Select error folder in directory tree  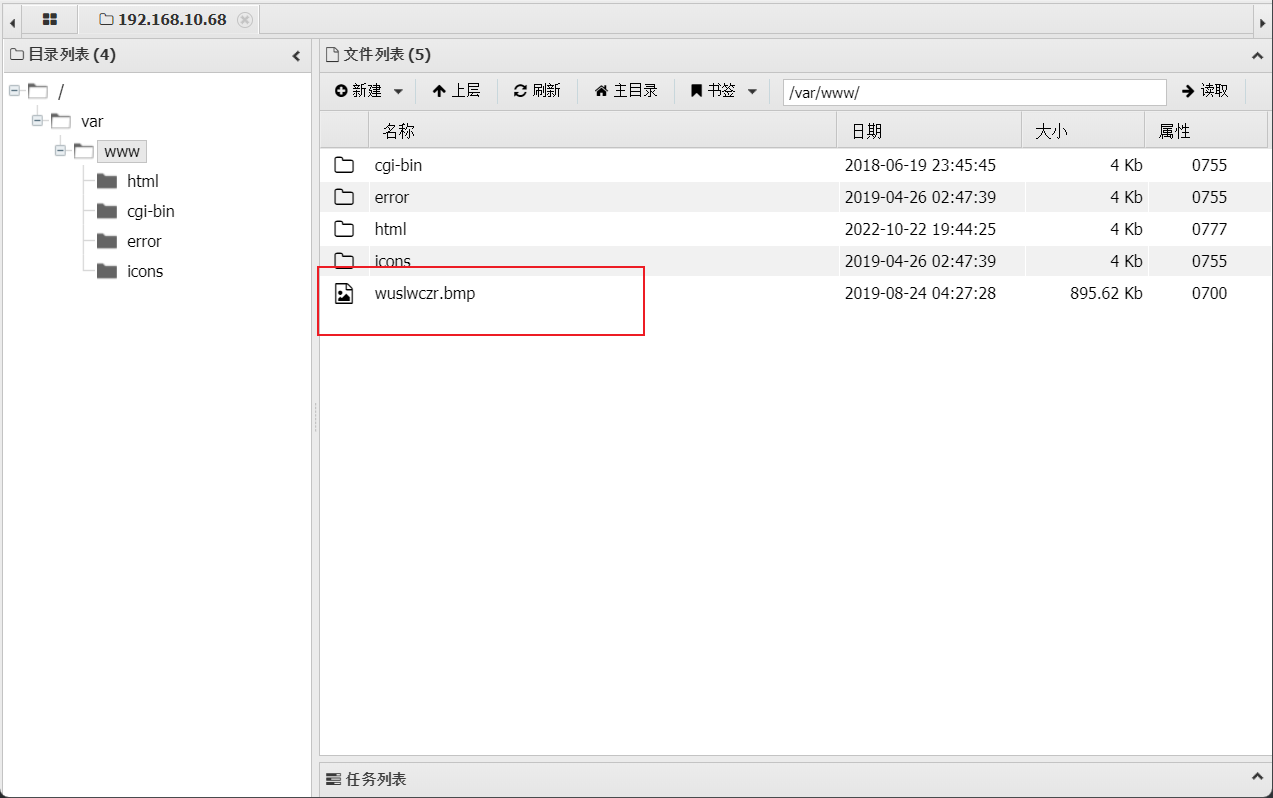(144, 241)
